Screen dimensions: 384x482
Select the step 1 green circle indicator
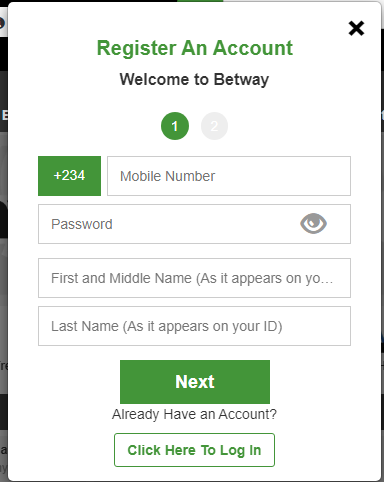(x=175, y=126)
